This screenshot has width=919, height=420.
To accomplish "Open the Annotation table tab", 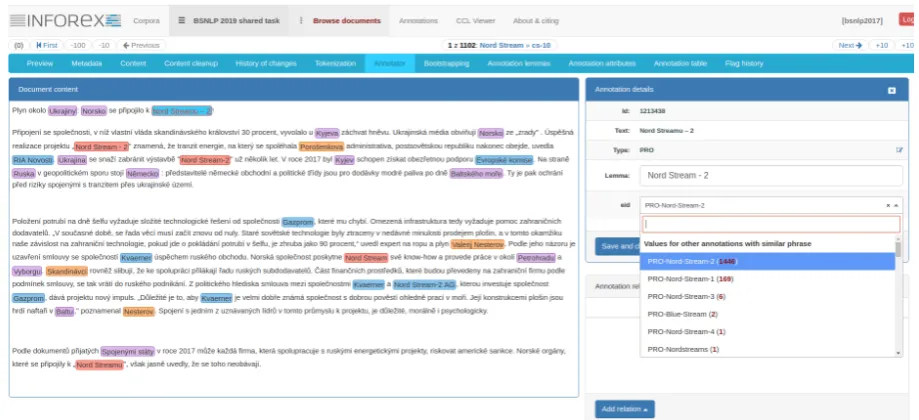I will [680, 63].
